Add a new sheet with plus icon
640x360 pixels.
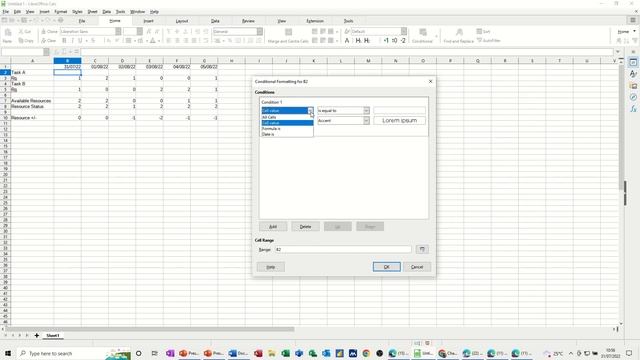37,336
